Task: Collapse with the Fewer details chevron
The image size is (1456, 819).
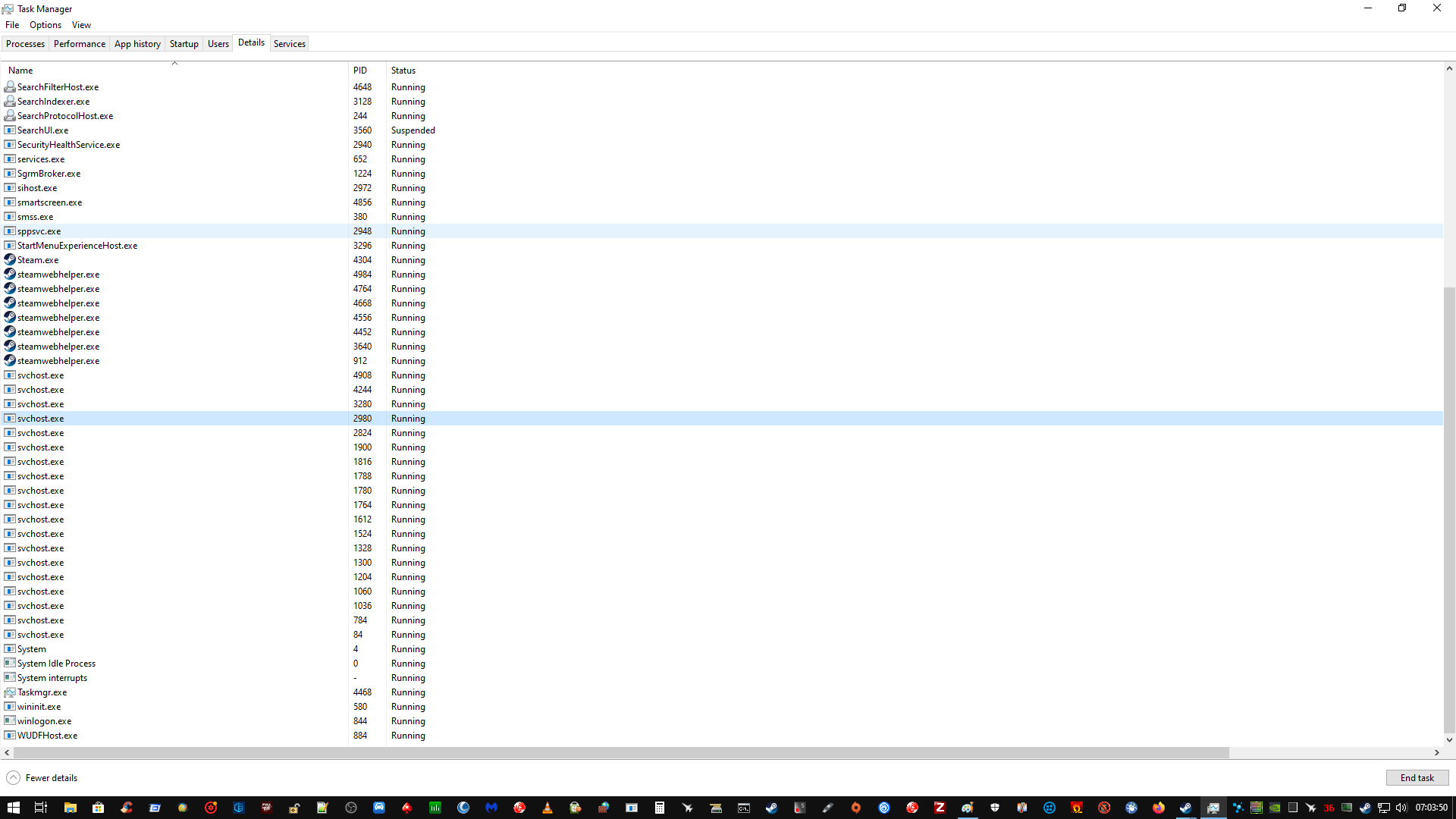Action: tap(14, 778)
